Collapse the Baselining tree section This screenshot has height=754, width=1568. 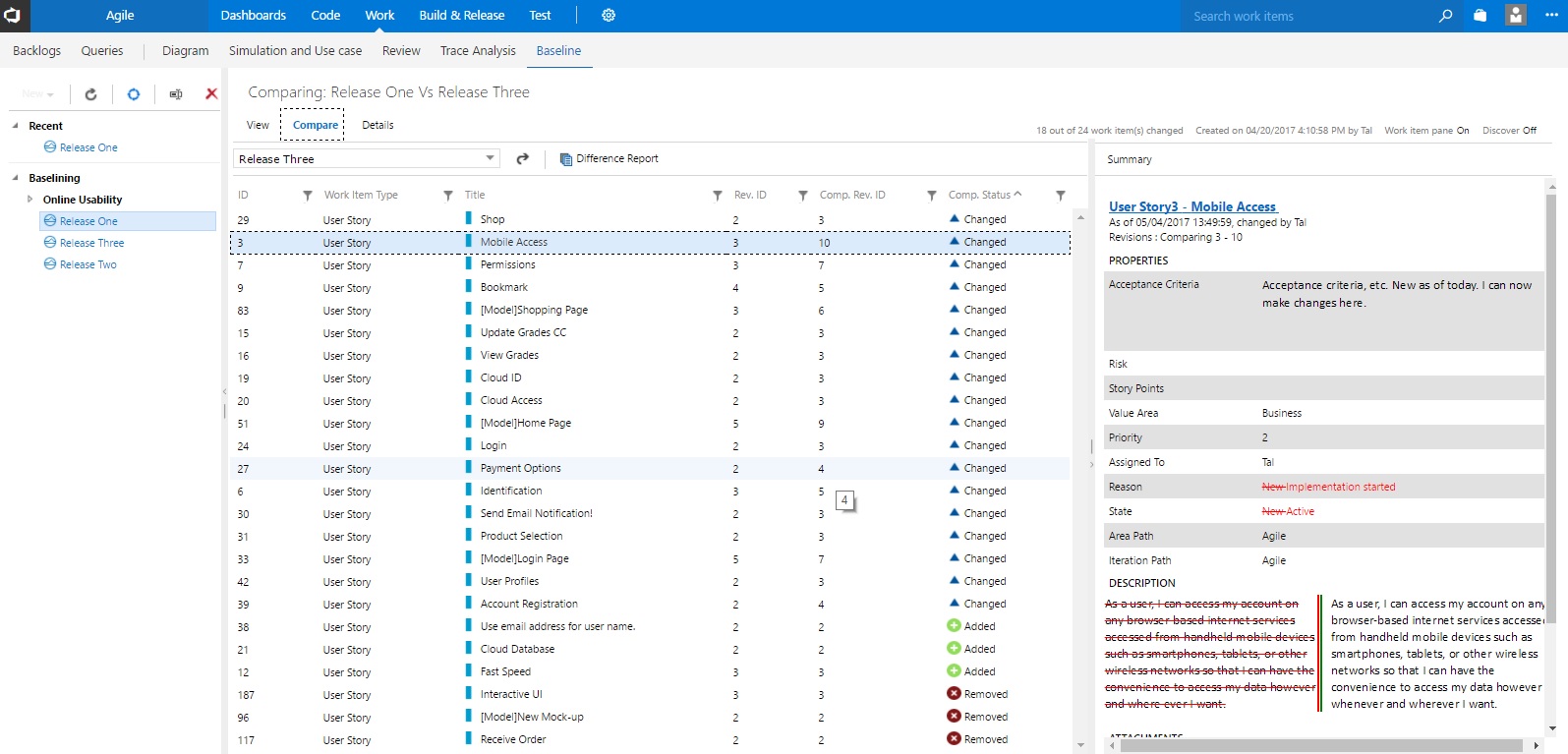click(x=15, y=178)
